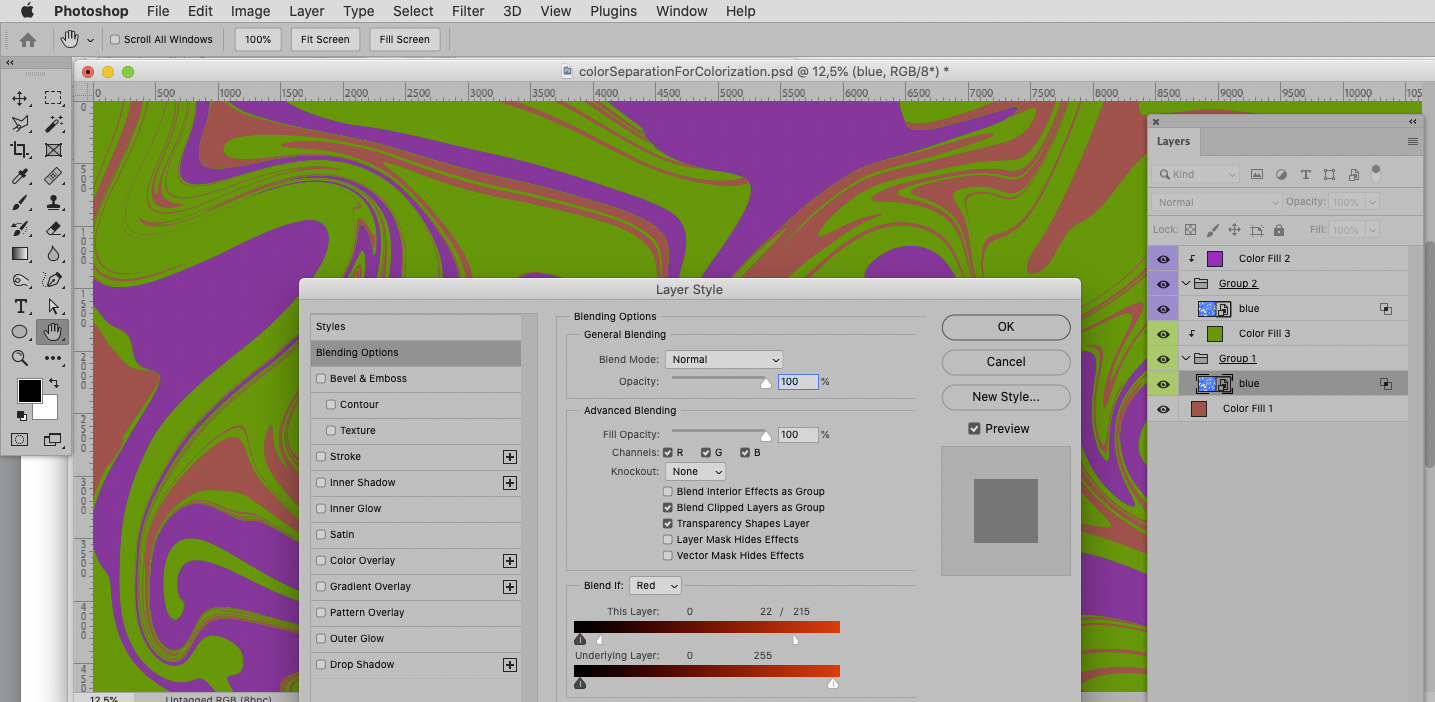Collapse the Group 1 folder
Image resolution: width=1435 pixels, height=702 pixels.
point(1185,358)
